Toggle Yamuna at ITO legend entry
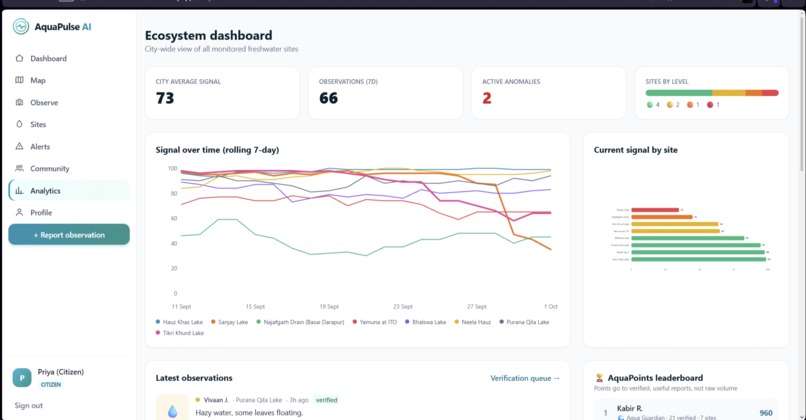806x420 pixels. click(x=375, y=322)
